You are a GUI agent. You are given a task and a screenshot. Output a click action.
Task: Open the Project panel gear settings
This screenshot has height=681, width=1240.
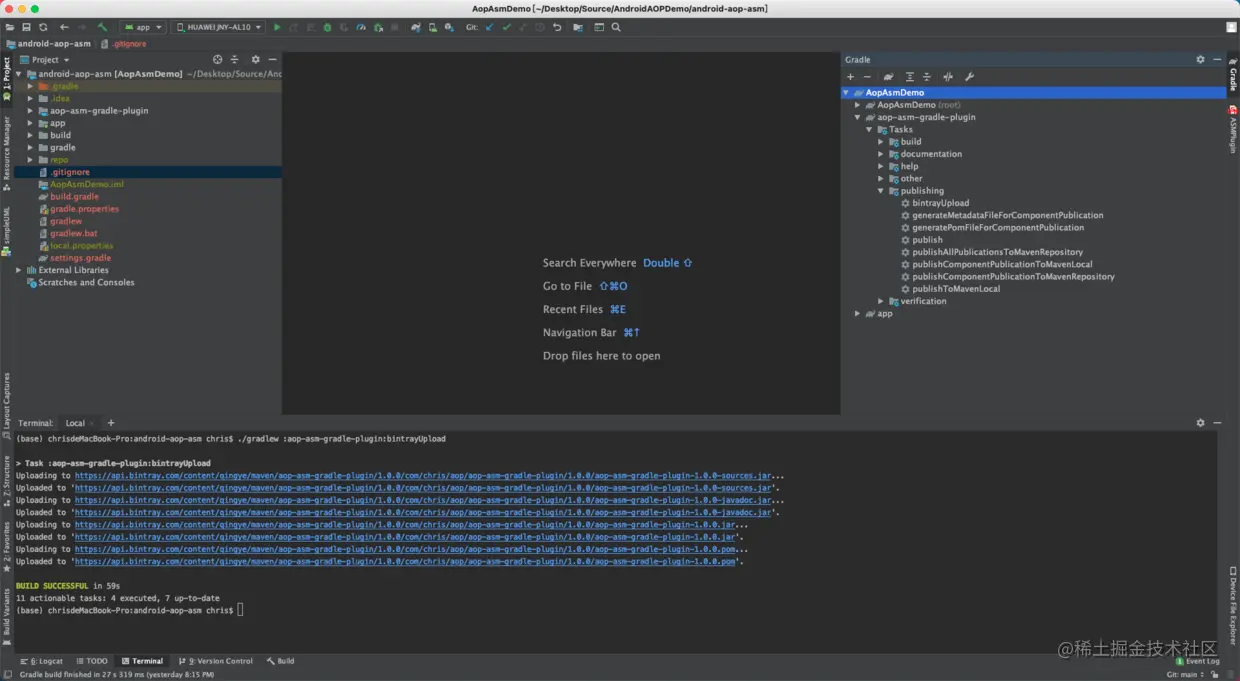point(255,60)
